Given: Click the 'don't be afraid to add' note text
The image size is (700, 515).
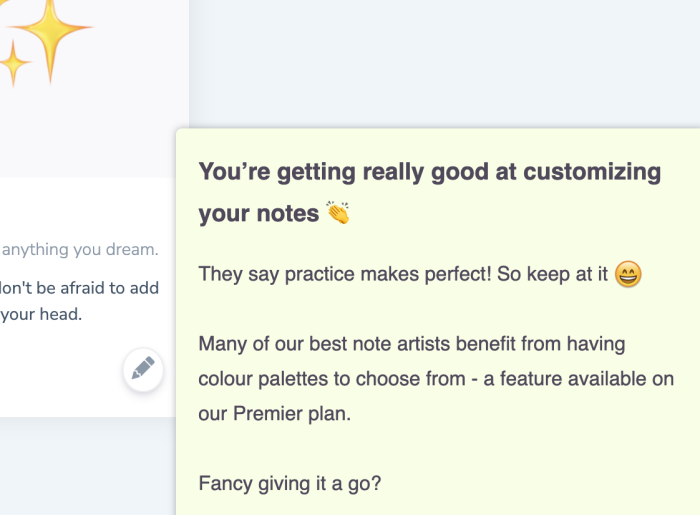Looking at the screenshot, I should (x=79, y=288).
